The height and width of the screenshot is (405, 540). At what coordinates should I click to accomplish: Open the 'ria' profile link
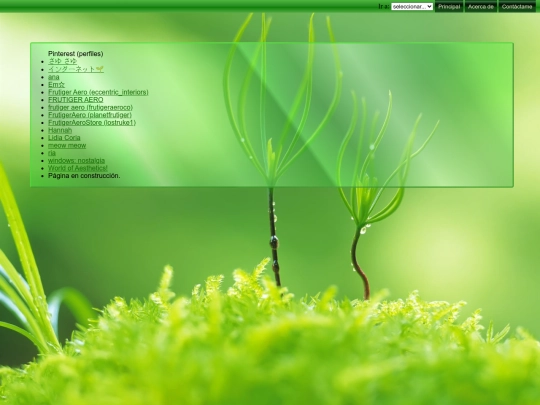[x=52, y=153]
